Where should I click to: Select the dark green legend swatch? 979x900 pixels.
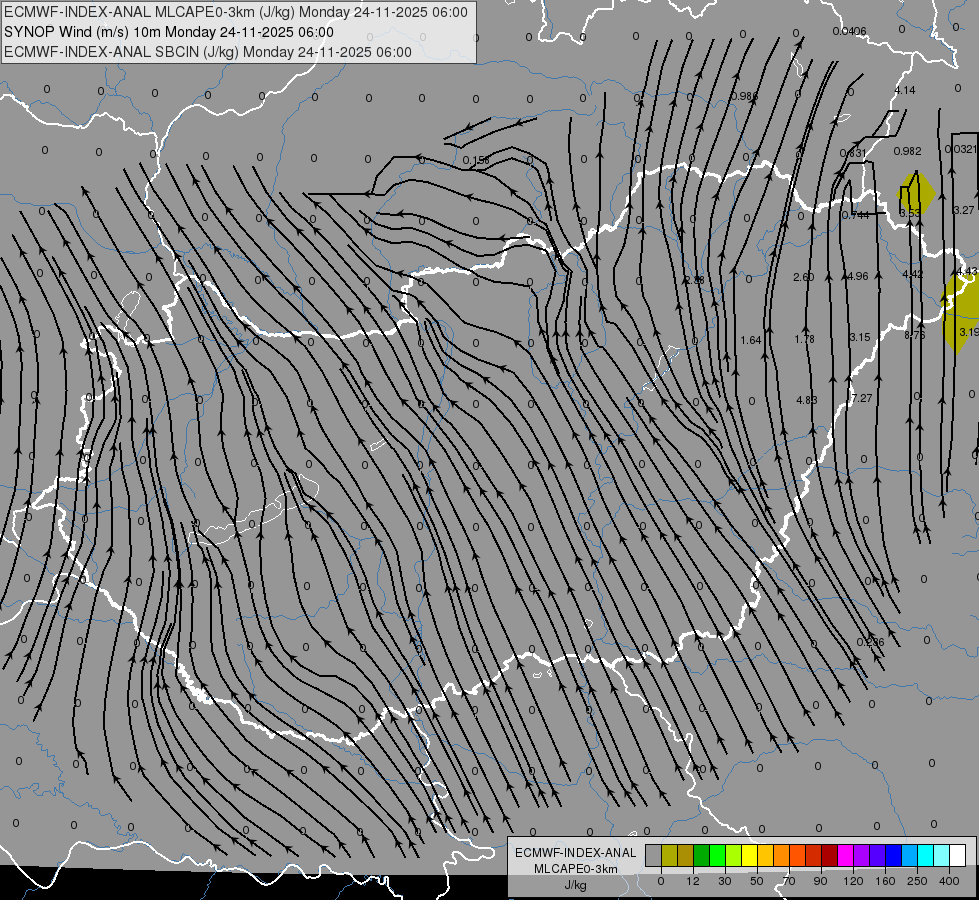point(702,855)
